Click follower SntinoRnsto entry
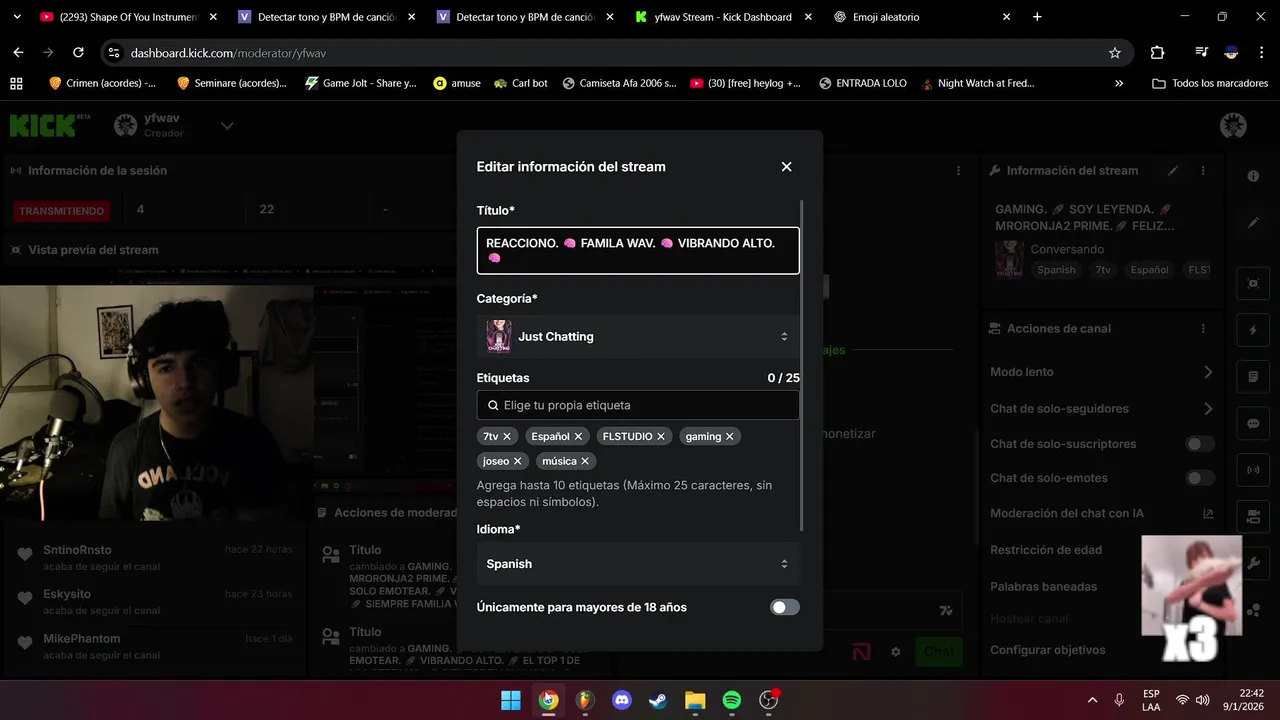 (155, 557)
